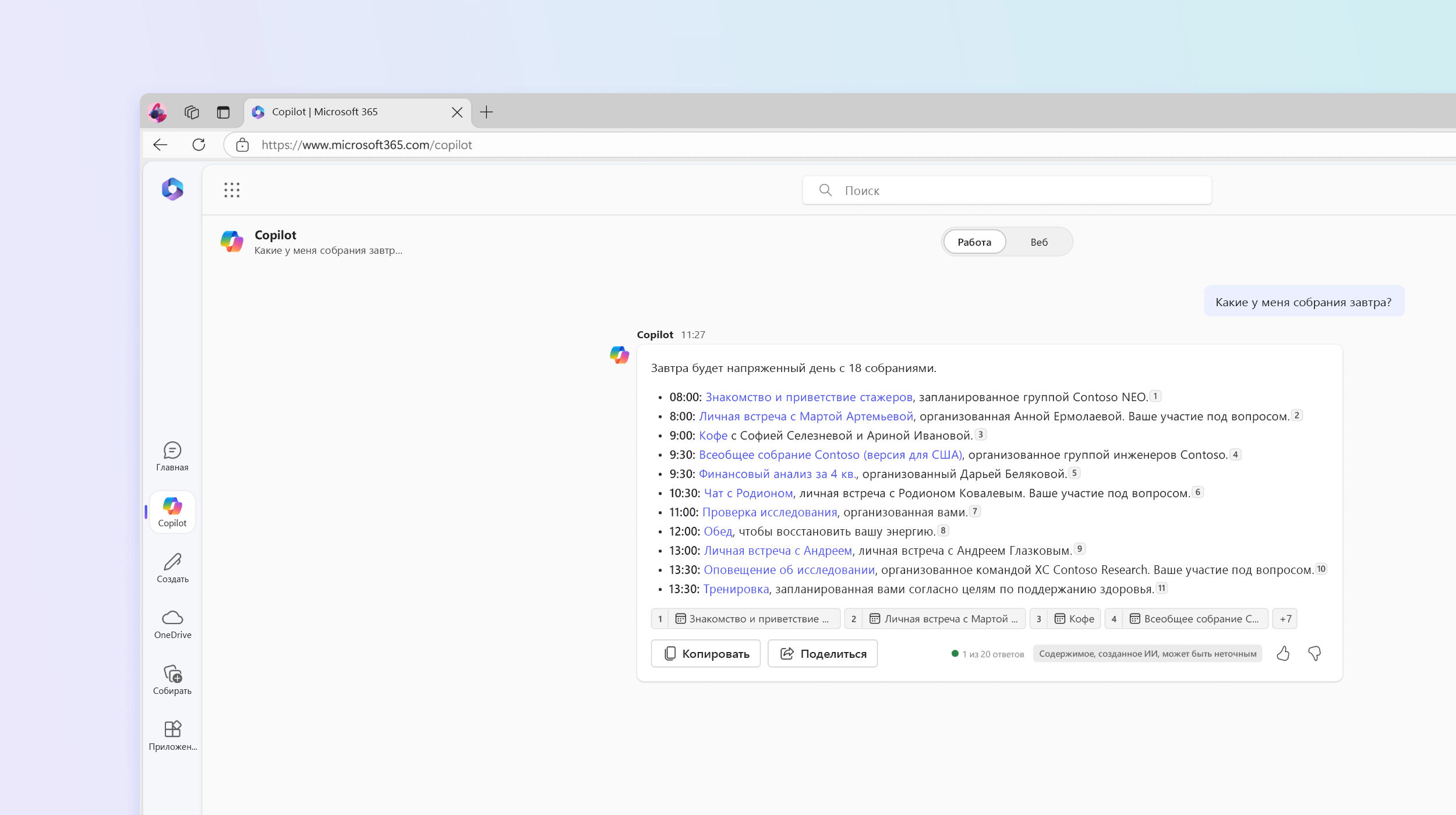Open Оповещение об исследовании link
Image resolution: width=1456 pixels, height=815 pixels.
pos(789,570)
